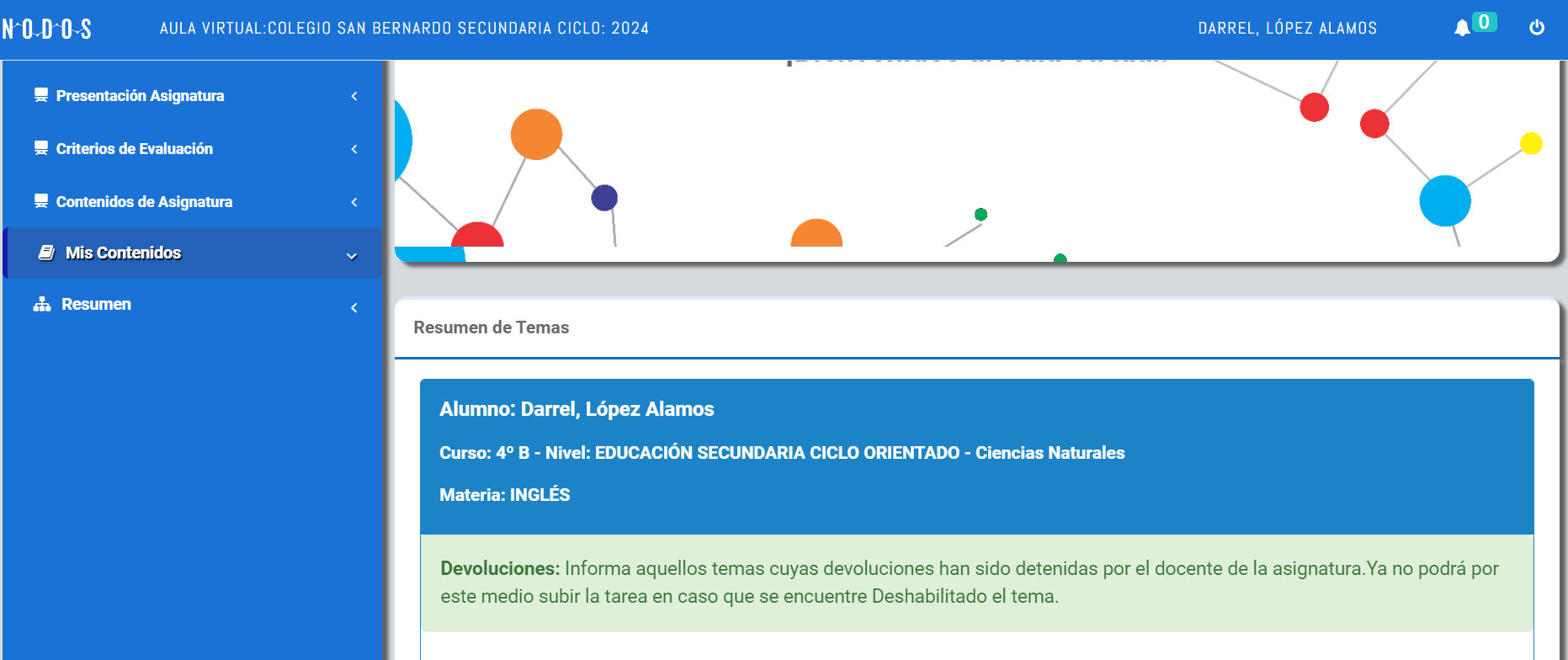This screenshot has width=1568, height=660.
Task: Click the notification bell icon
Action: (1462, 28)
